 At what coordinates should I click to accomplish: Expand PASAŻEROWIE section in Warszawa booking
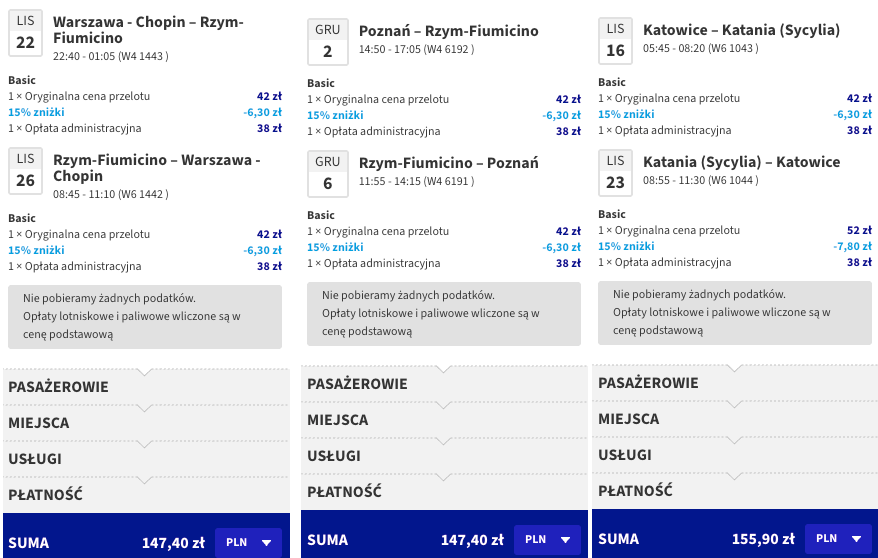click(146, 387)
